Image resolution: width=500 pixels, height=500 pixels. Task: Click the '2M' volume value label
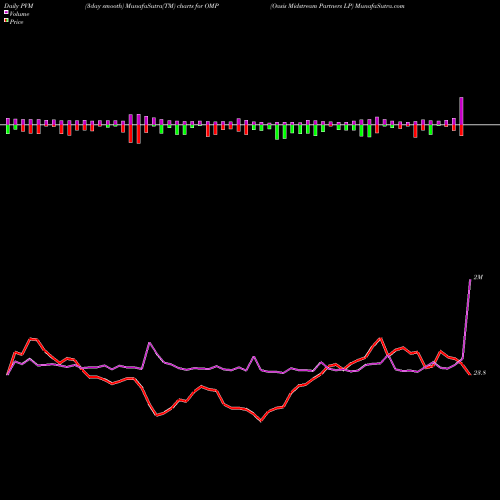[478, 277]
